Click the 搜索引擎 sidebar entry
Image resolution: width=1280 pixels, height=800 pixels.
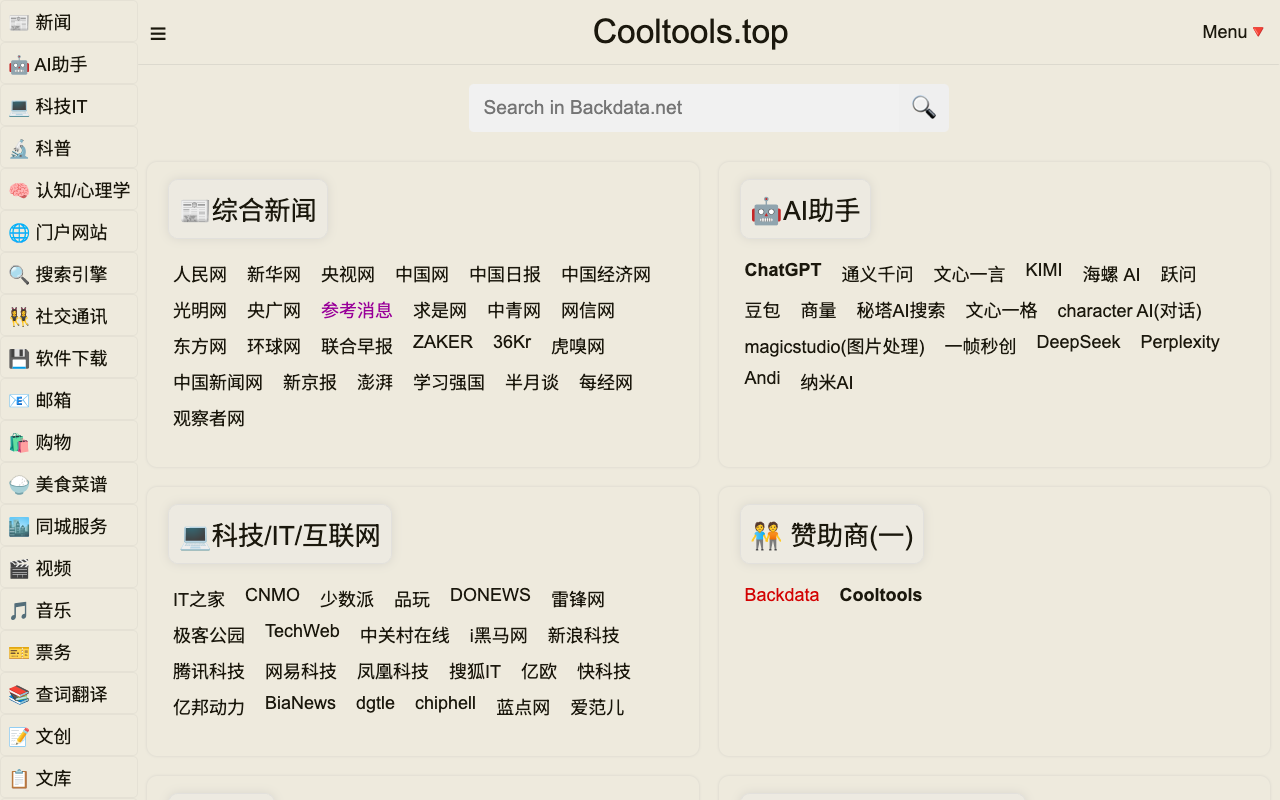pyautogui.click(x=69, y=274)
